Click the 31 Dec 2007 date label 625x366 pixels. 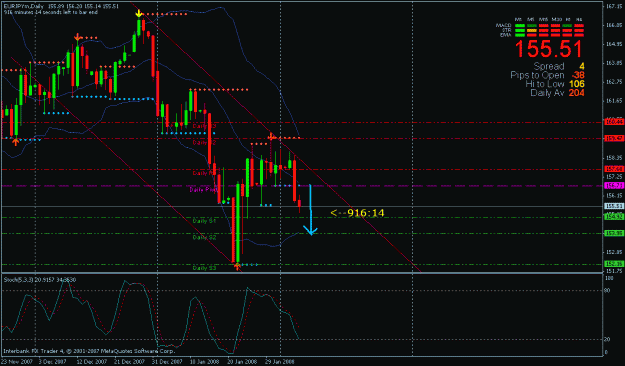click(x=167, y=362)
